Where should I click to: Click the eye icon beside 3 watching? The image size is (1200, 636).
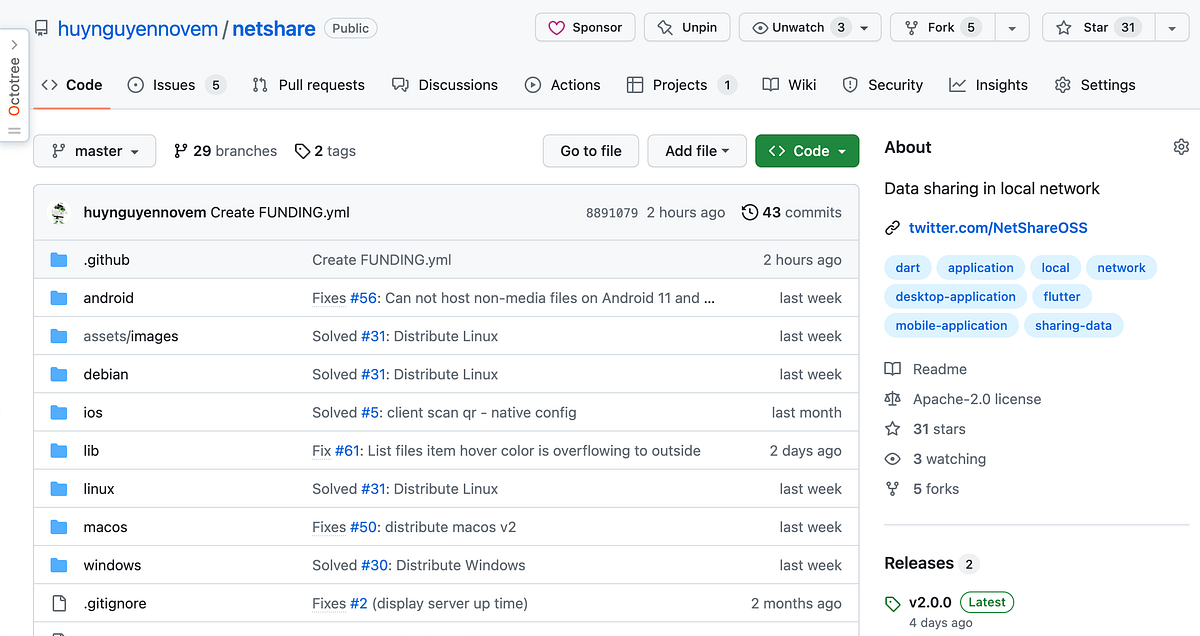coord(893,459)
